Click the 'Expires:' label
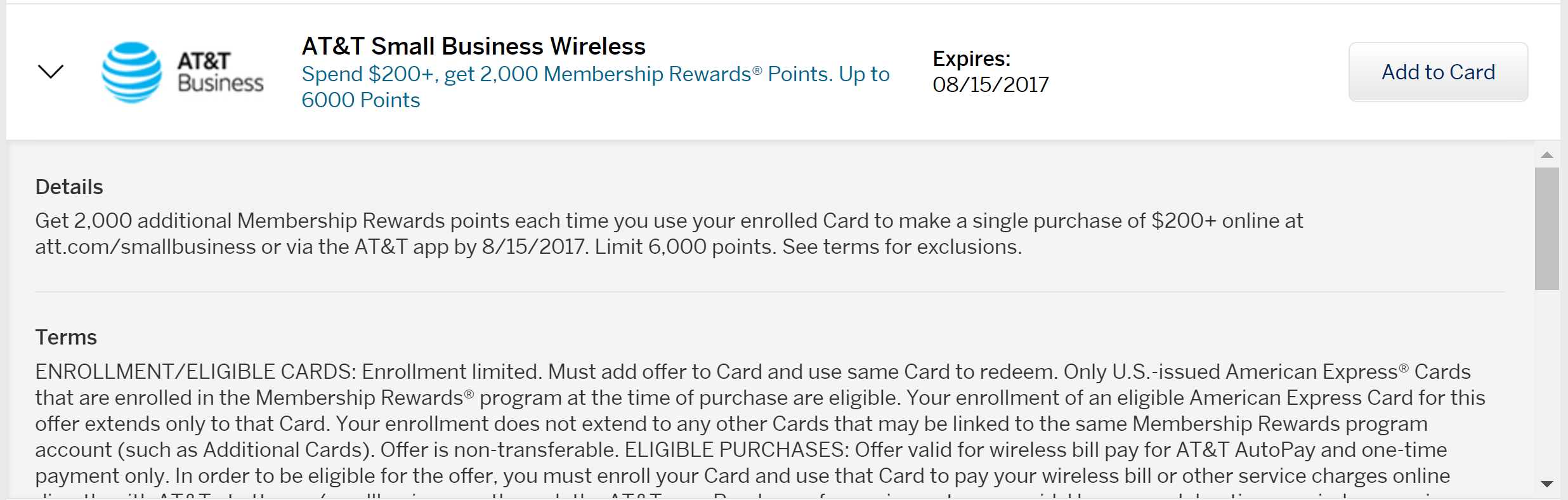 tap(971, 58)
